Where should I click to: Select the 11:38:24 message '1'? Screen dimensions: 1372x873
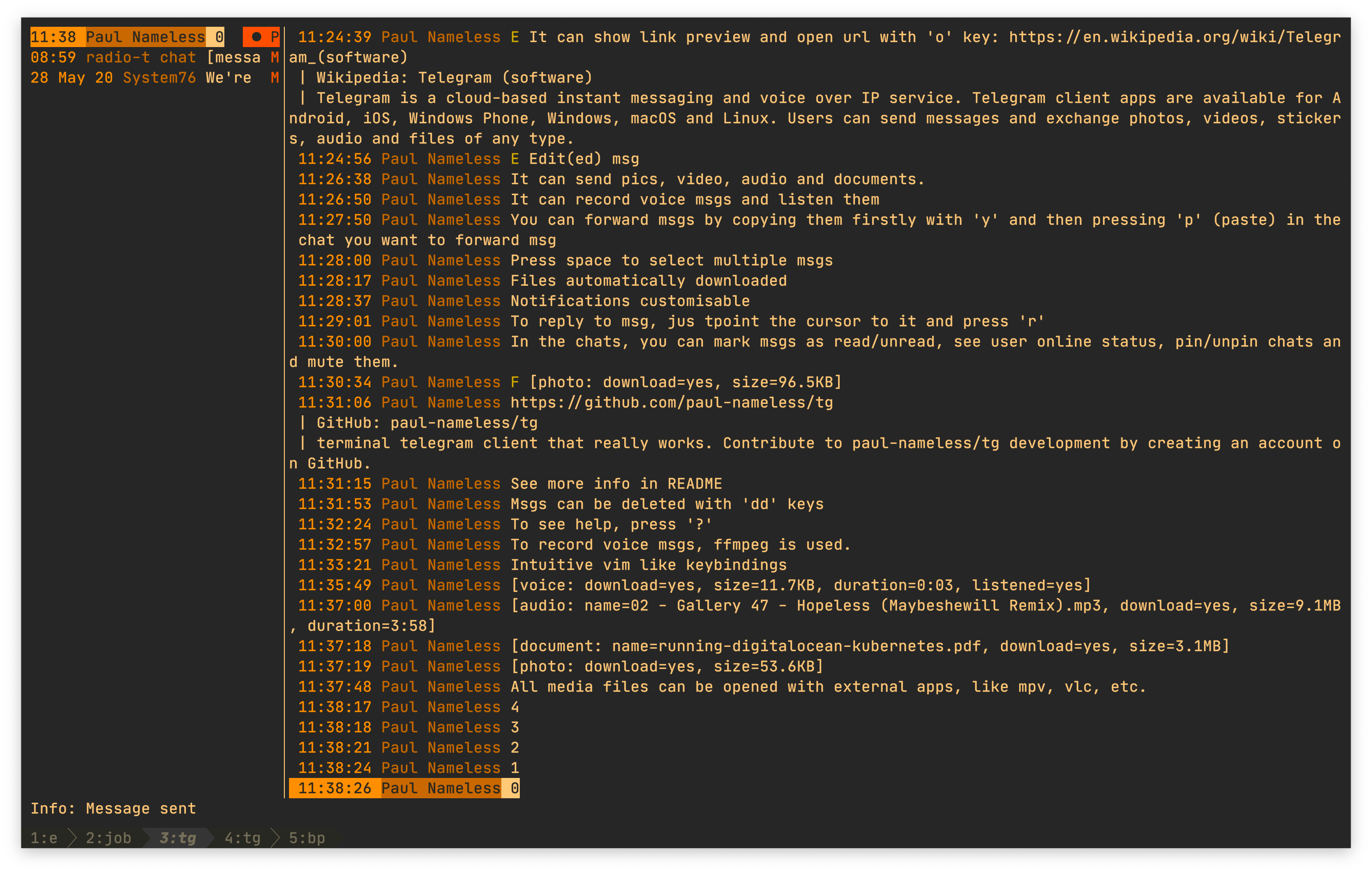pyautogui.click(x=409, y=768)
